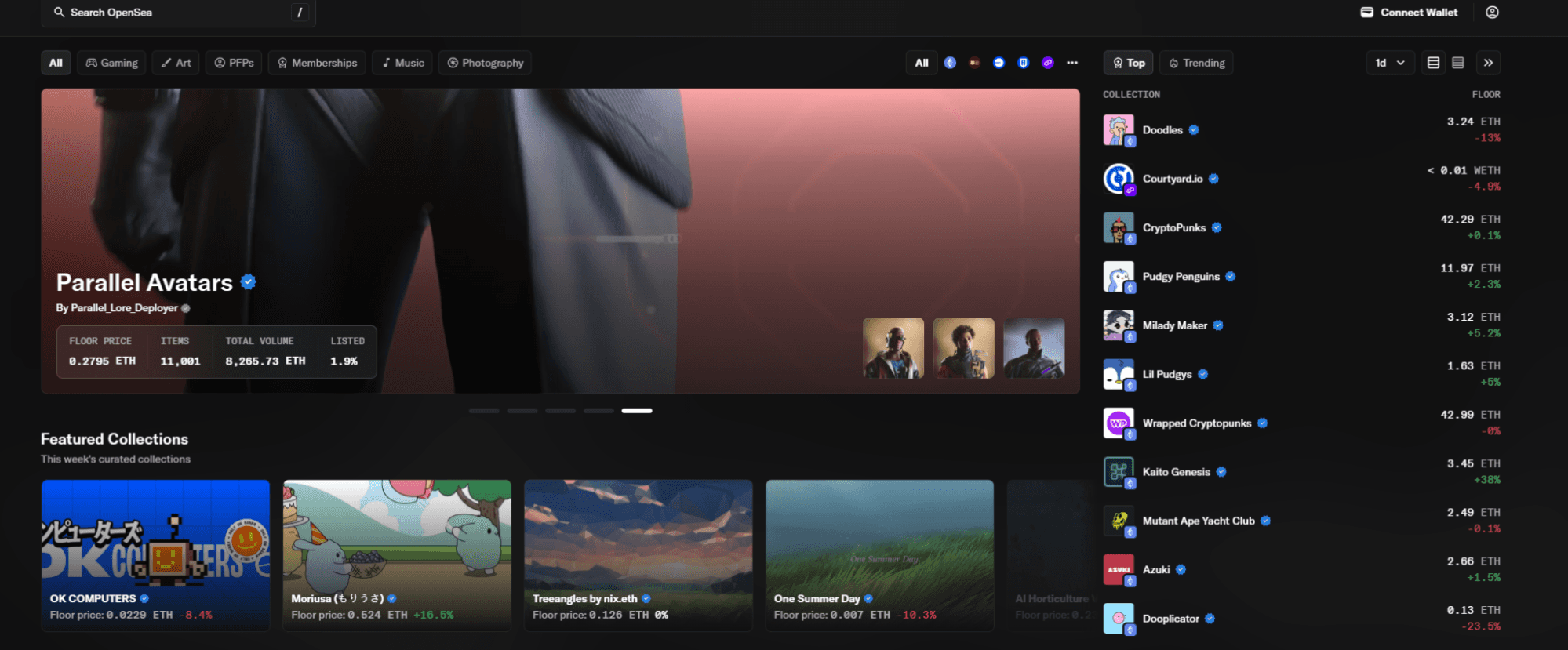Image resolution: width=1568 pixels, height=650 pixels.
Task: Open the Dooplicator collection
Action: tap(1302, 619)
